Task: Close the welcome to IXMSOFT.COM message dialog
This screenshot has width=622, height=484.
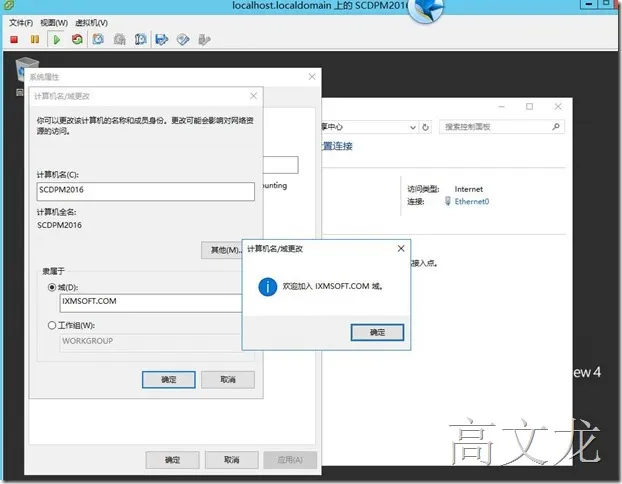Action: (401, 248)
